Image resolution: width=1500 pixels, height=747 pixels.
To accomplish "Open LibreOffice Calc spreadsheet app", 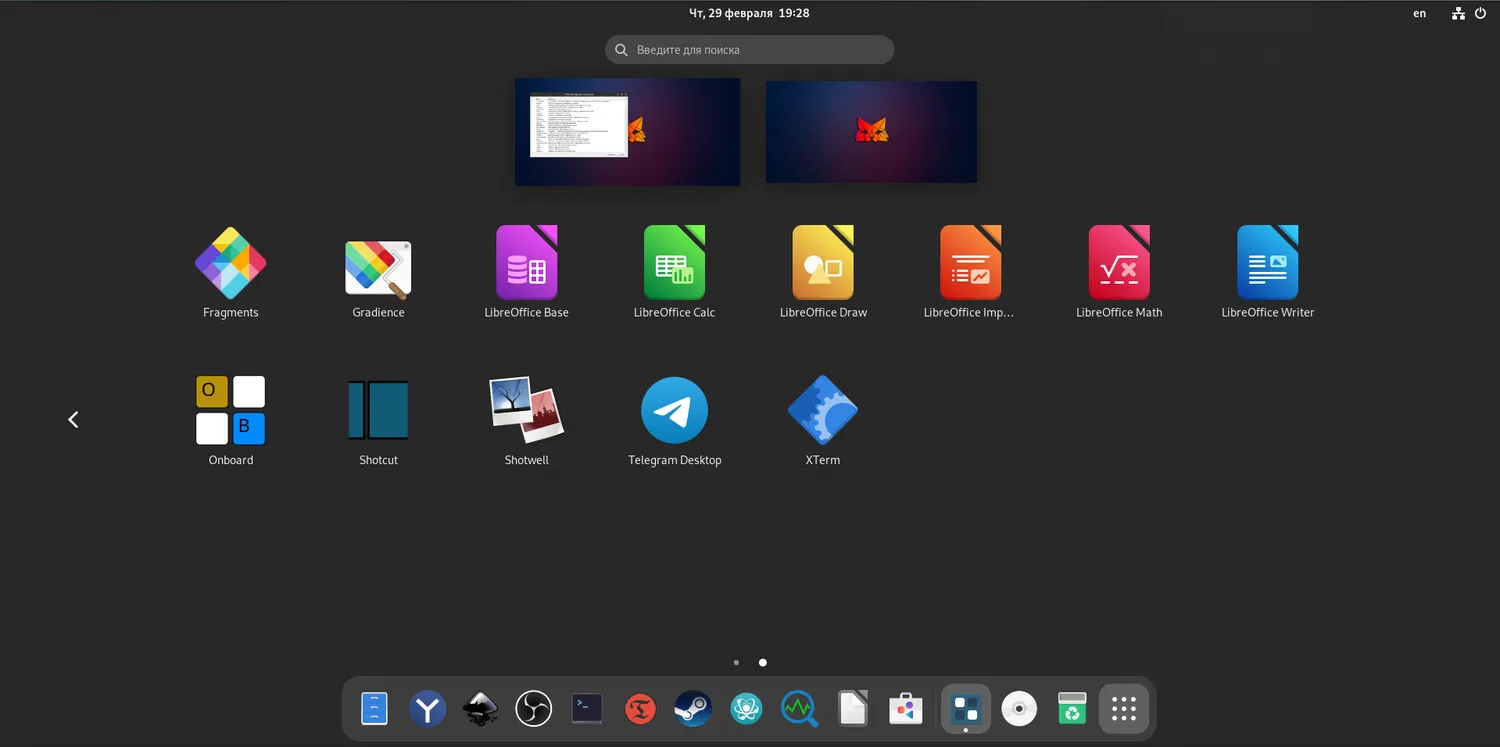I will [675, 262].
